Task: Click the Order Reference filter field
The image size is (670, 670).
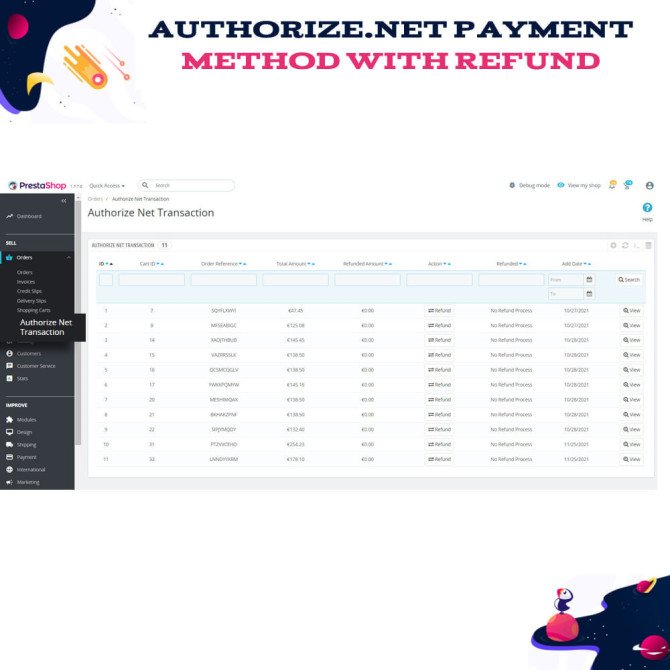Action: 223,280
